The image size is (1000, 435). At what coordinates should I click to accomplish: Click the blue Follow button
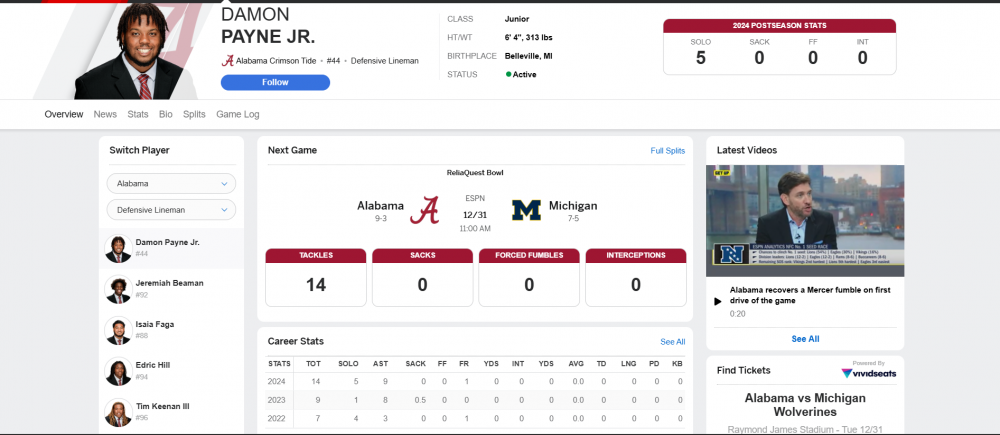coord(275,82)
